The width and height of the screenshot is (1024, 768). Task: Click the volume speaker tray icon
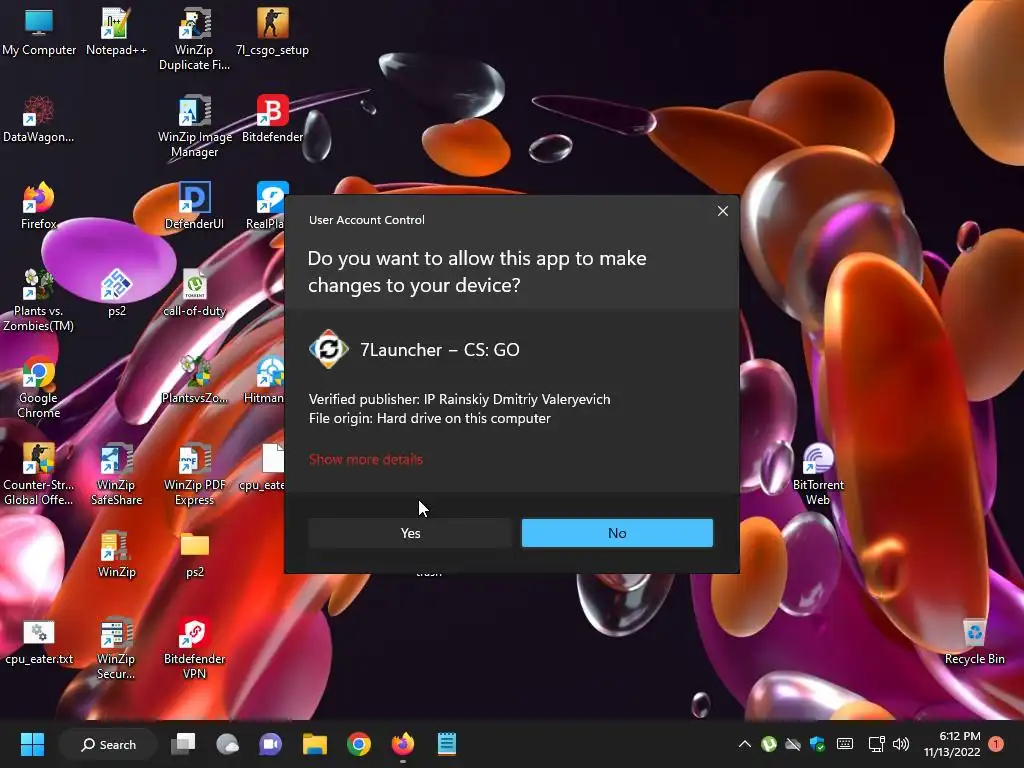tap(901, 744)
